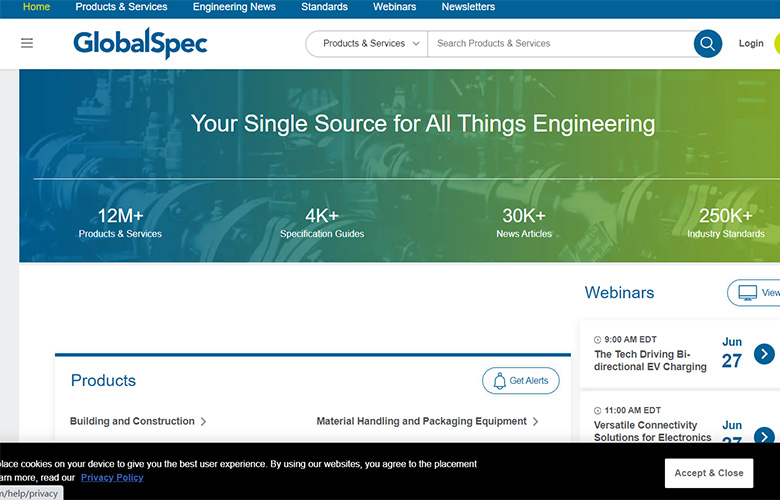Open the hamburger menu icon
780x500 pixels.
click(27, 43)
